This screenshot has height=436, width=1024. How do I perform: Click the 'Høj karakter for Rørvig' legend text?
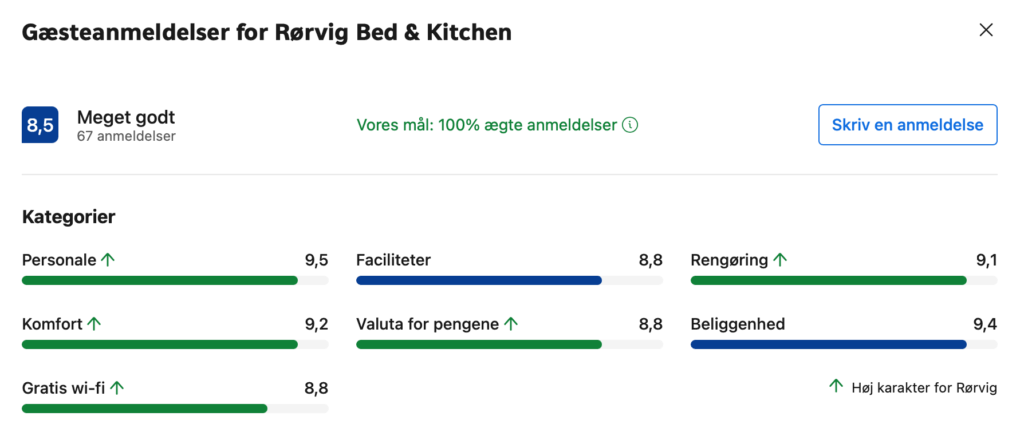tap(925, 388)
